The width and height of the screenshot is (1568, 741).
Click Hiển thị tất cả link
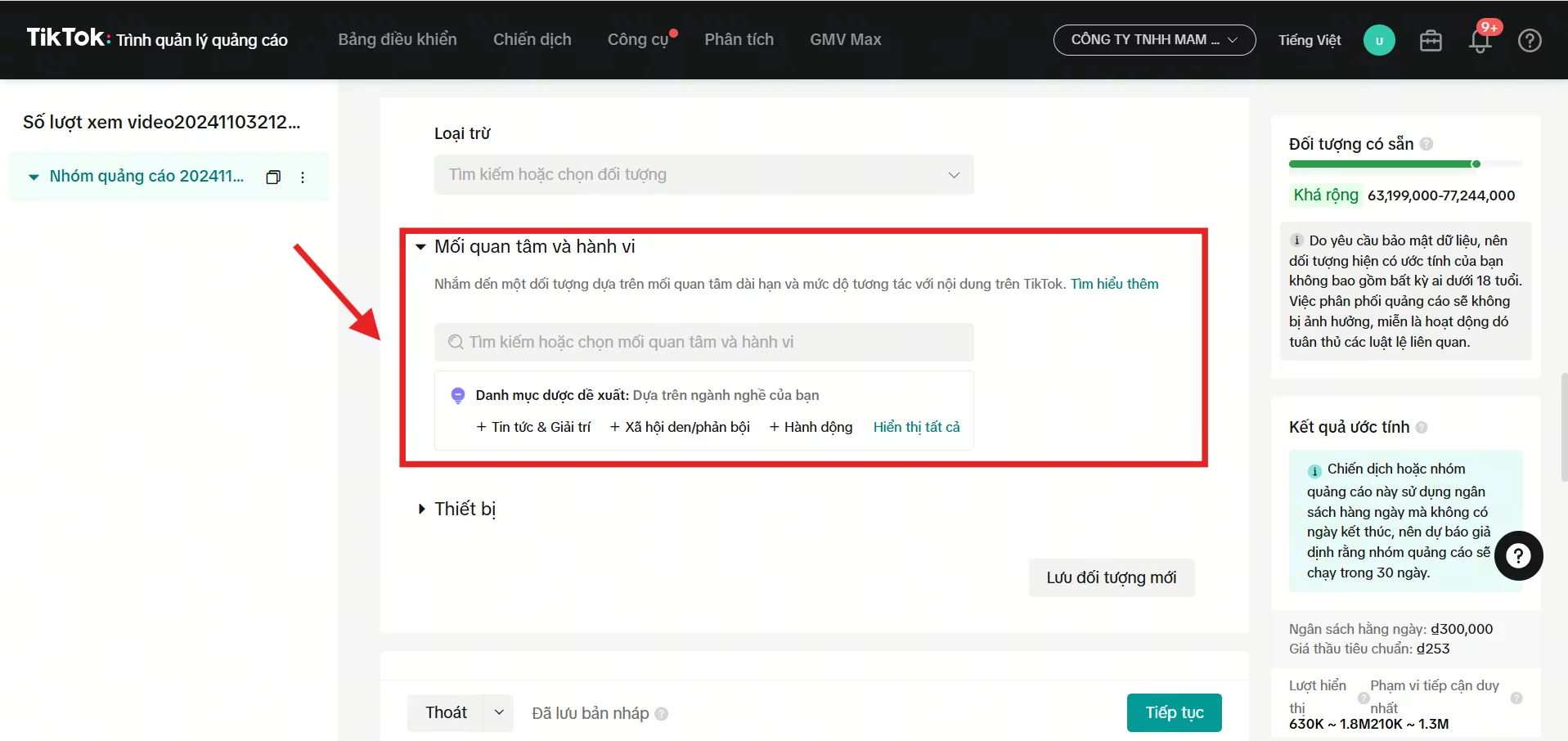pyautogui.click(x=917, y=427)
